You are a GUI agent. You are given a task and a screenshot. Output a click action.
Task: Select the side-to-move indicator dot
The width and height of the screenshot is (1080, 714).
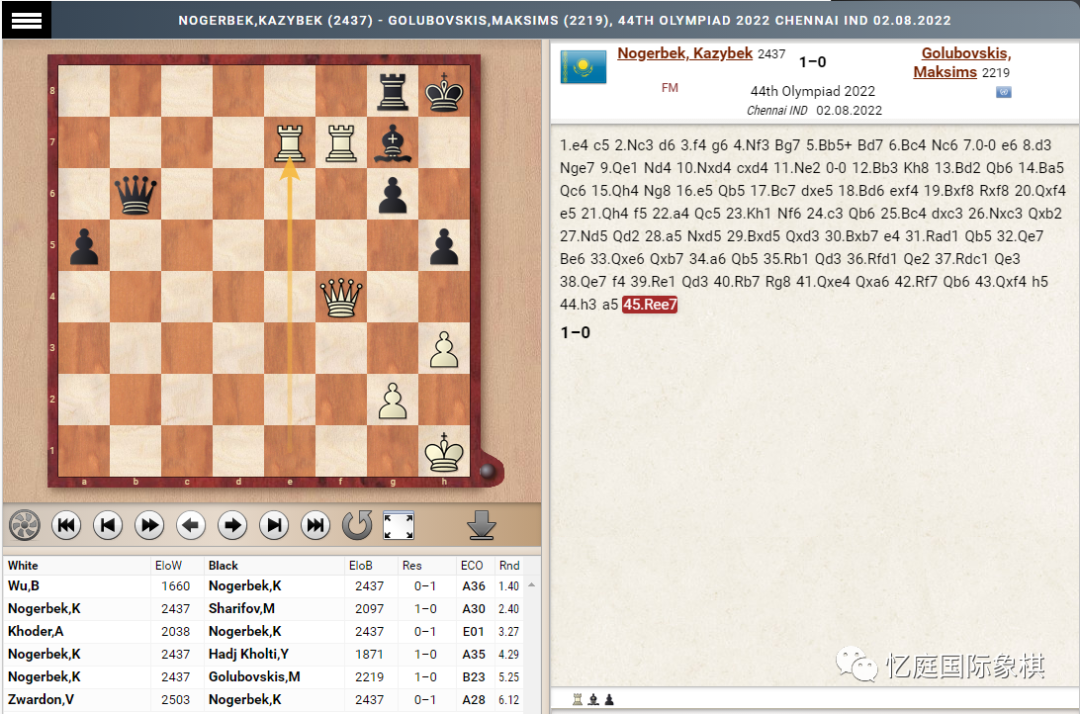[x=487, y=471]
